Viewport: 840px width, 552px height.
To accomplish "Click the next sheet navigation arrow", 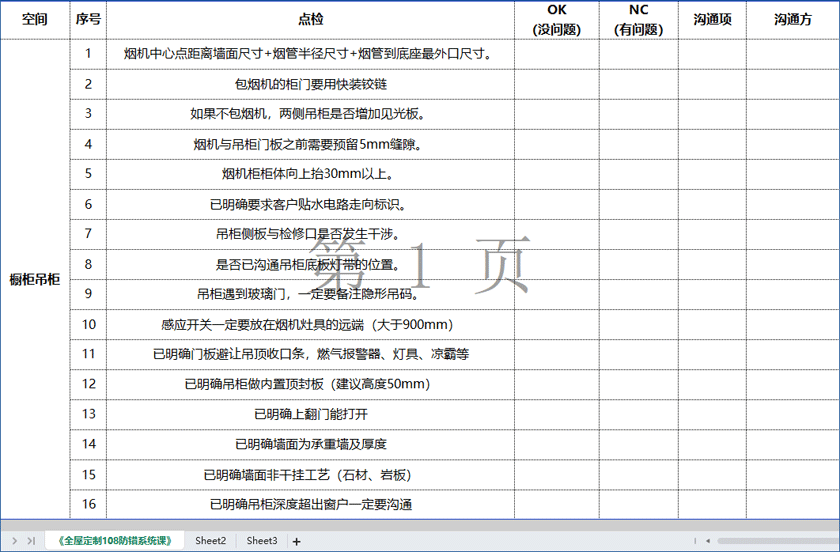I will (x=13, y=540).
